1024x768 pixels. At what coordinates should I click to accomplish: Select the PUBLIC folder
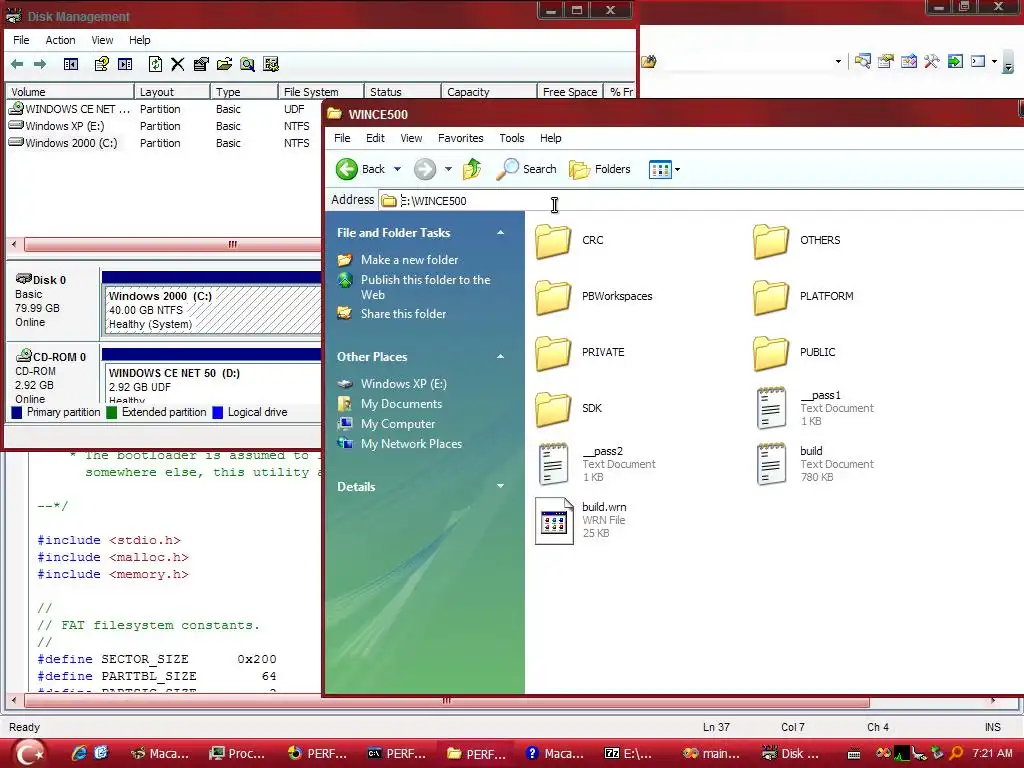(x=794, y=353)
